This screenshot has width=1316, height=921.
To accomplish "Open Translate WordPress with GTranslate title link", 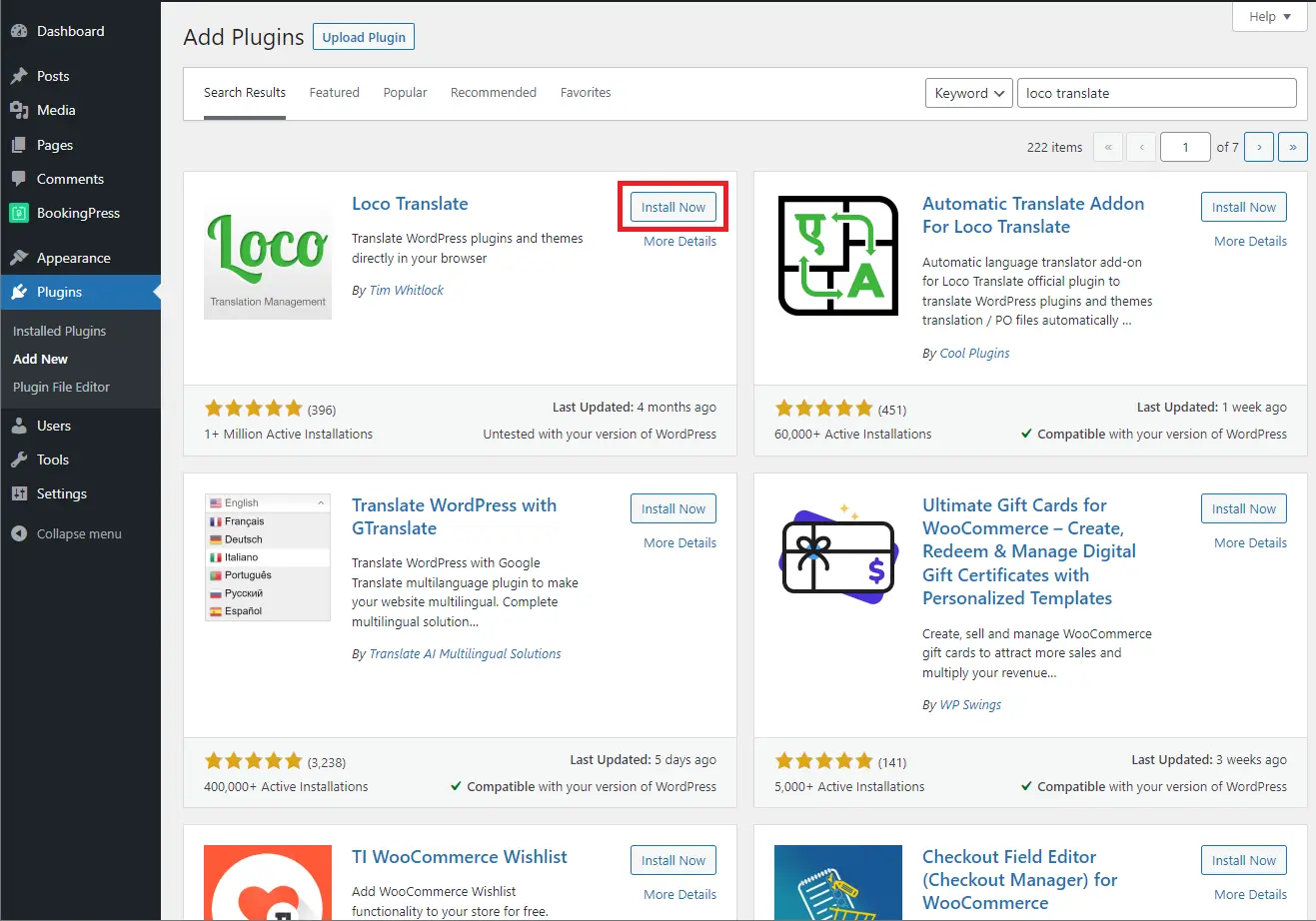I will pyautogui.click(x=454, y=516).
